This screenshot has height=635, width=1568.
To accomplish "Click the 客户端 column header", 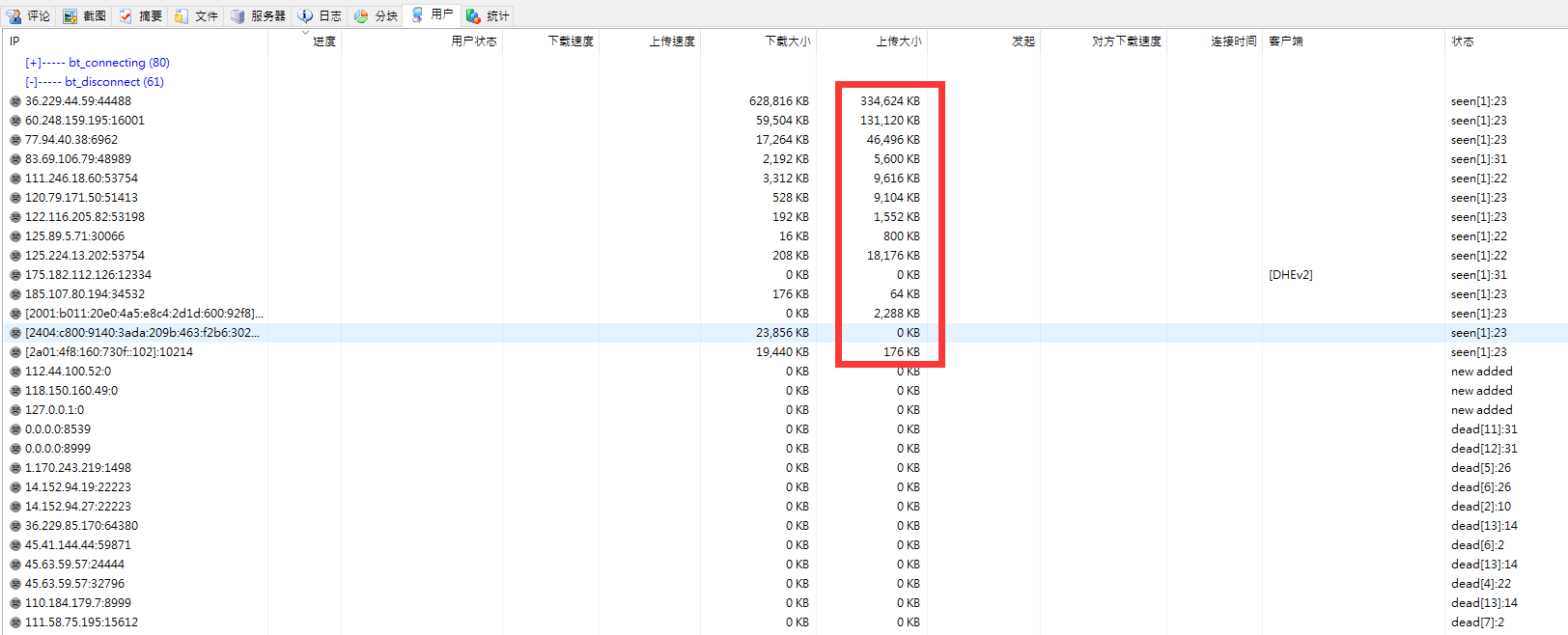I will (1286, 41).
